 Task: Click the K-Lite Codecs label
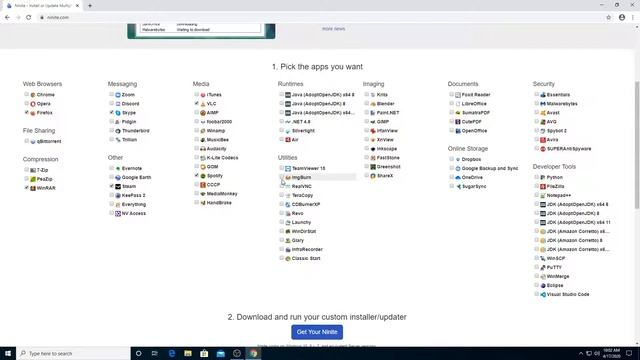coord(222,158)
